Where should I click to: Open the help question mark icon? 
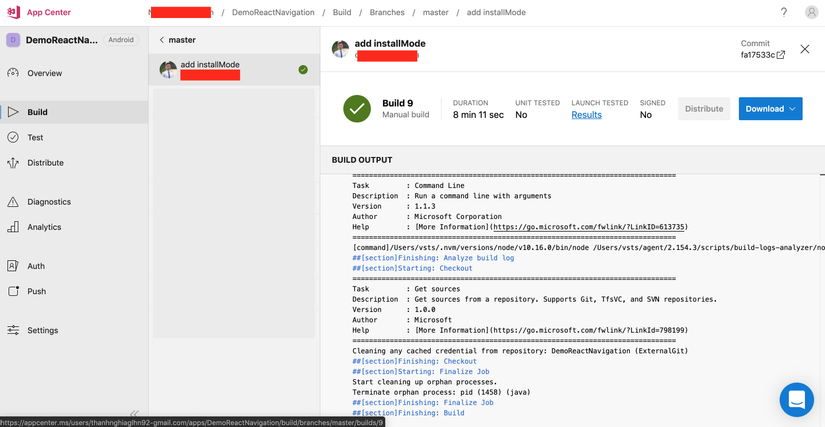coord(784,13)
